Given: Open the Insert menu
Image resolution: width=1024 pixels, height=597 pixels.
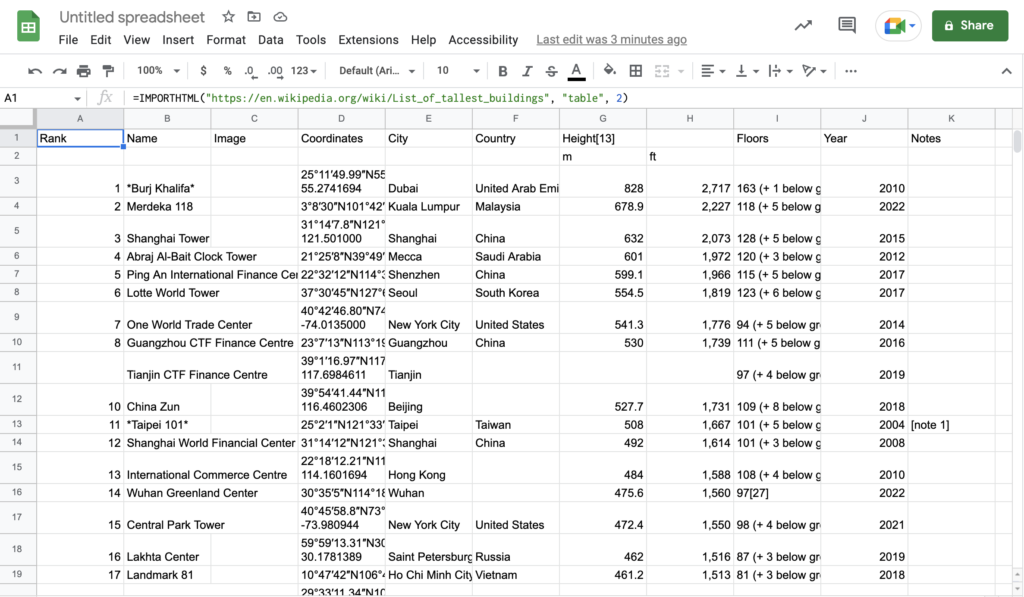Looking at the screenshot, I should [x=178, y=40].
